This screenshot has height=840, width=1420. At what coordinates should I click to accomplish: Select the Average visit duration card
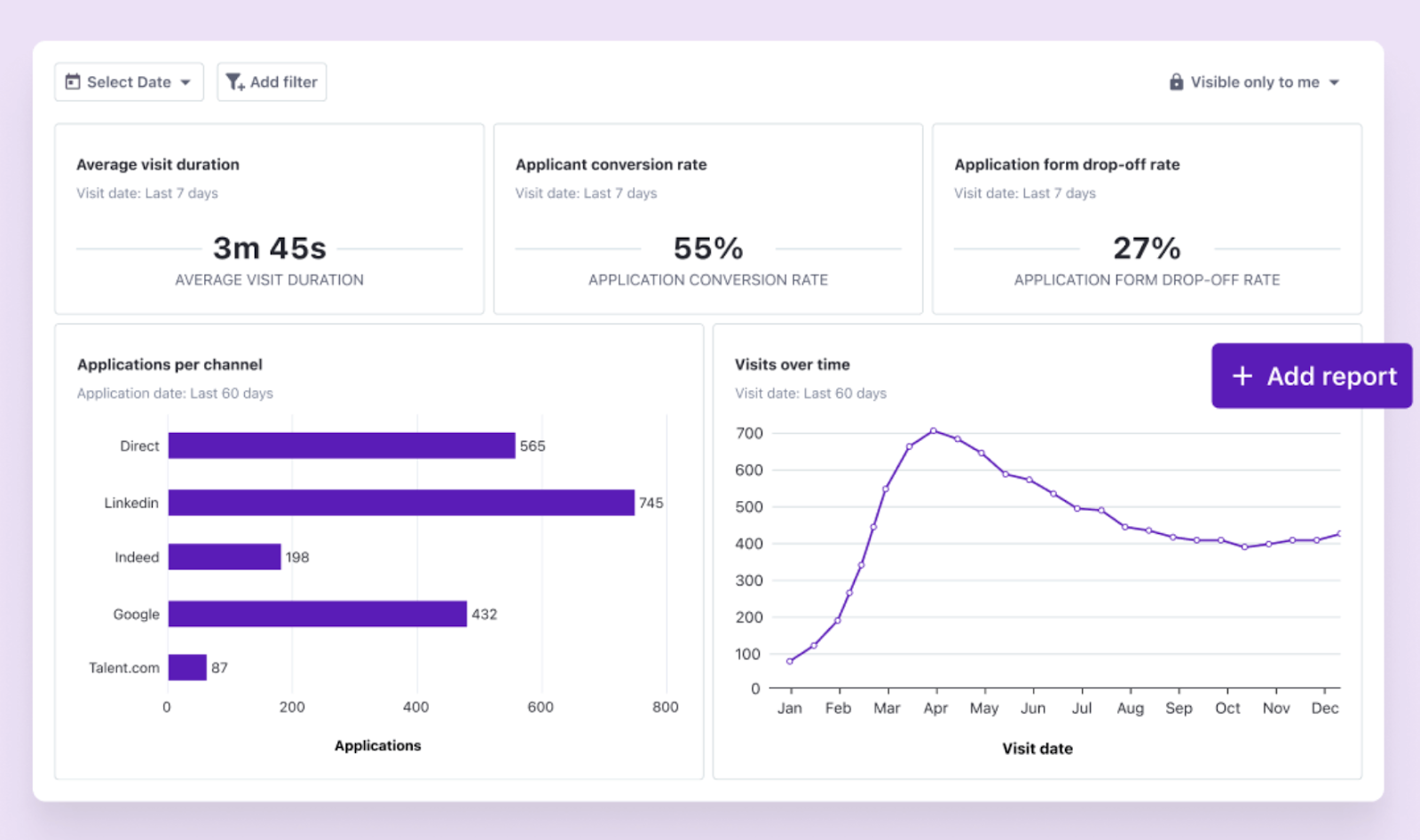(x=269, y=218)
